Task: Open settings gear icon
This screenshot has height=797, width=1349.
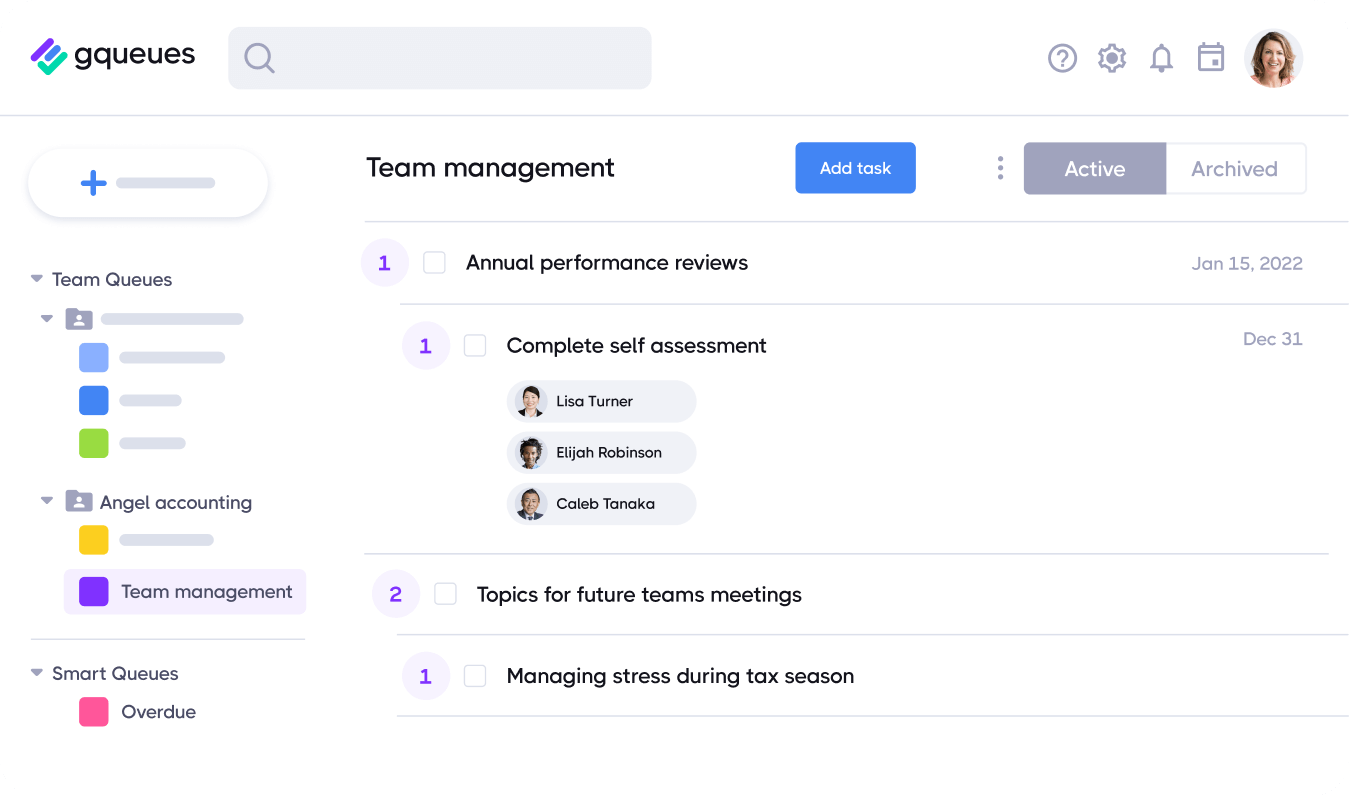Action: tap(1112, 58)
